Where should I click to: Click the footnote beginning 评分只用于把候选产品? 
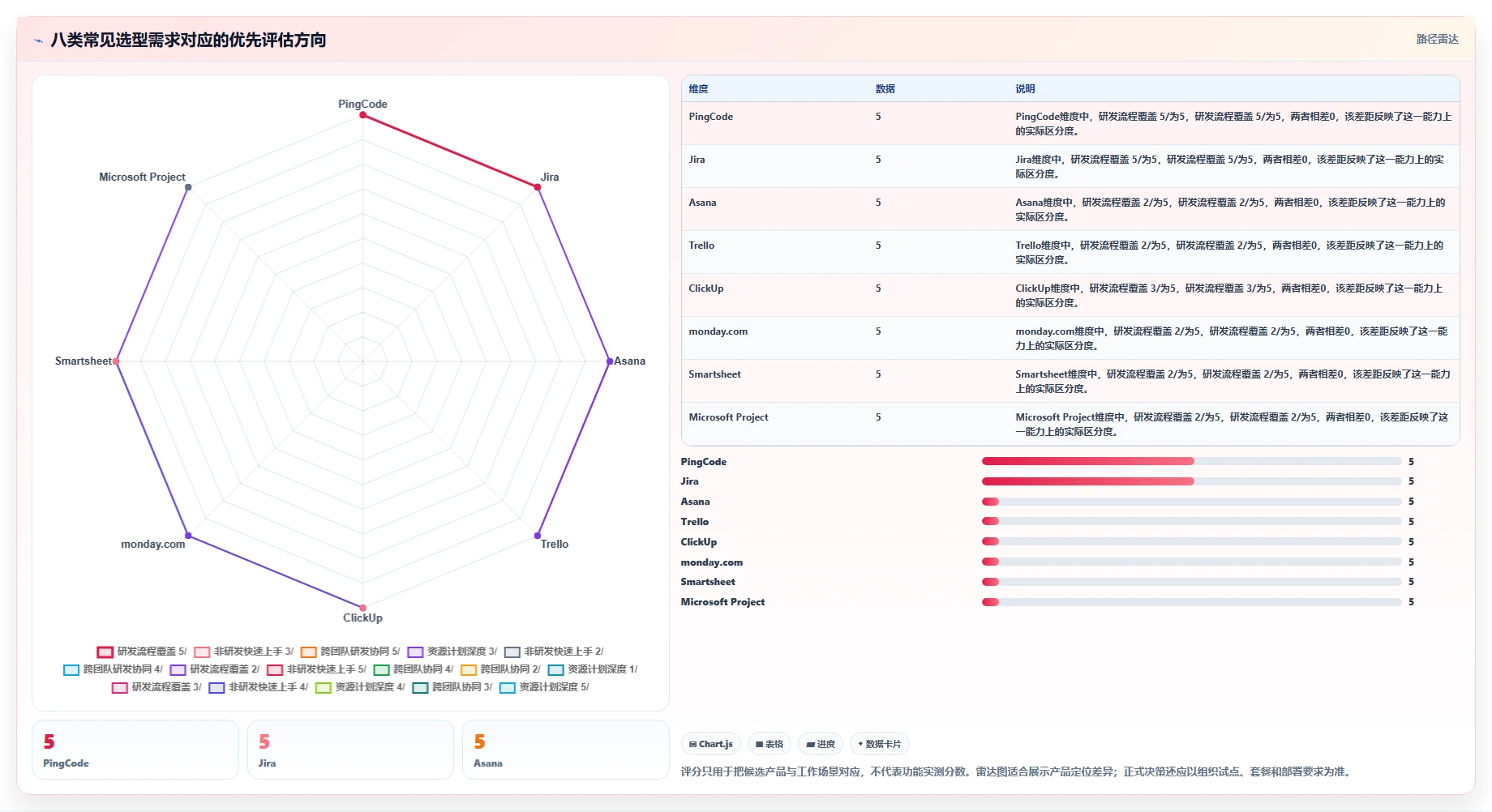(x=1018, y=771)
